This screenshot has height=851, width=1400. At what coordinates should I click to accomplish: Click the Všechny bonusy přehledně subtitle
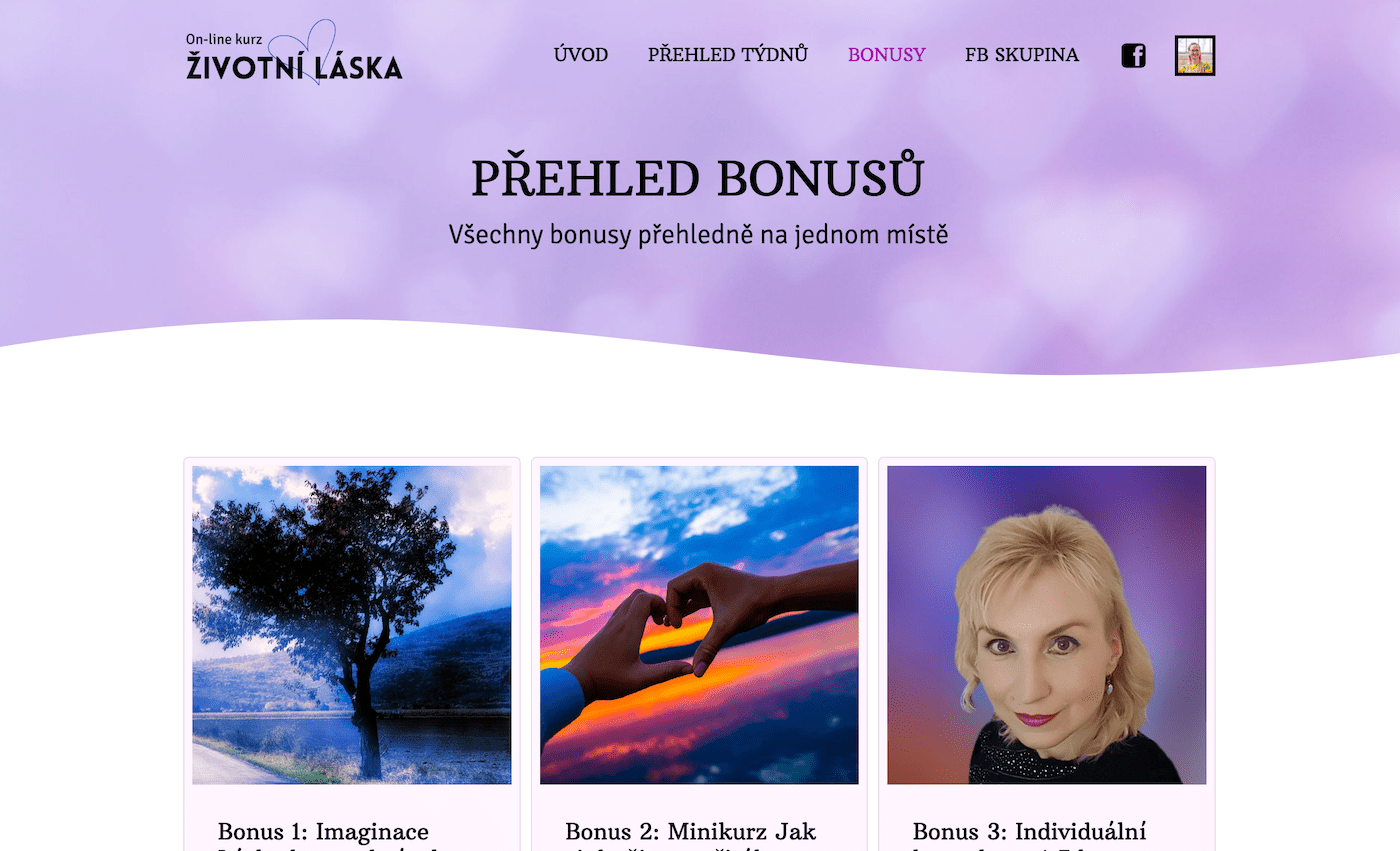point(698,236)
